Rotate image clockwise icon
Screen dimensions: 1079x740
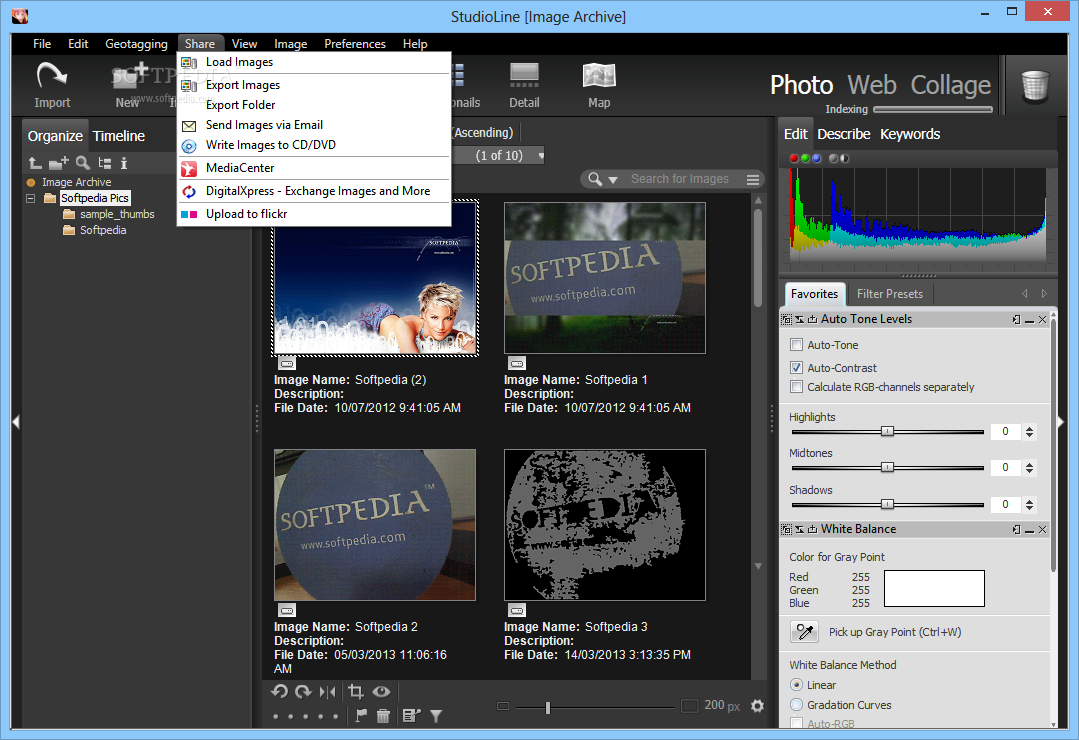pyautogui.click(x=303, y=691)
